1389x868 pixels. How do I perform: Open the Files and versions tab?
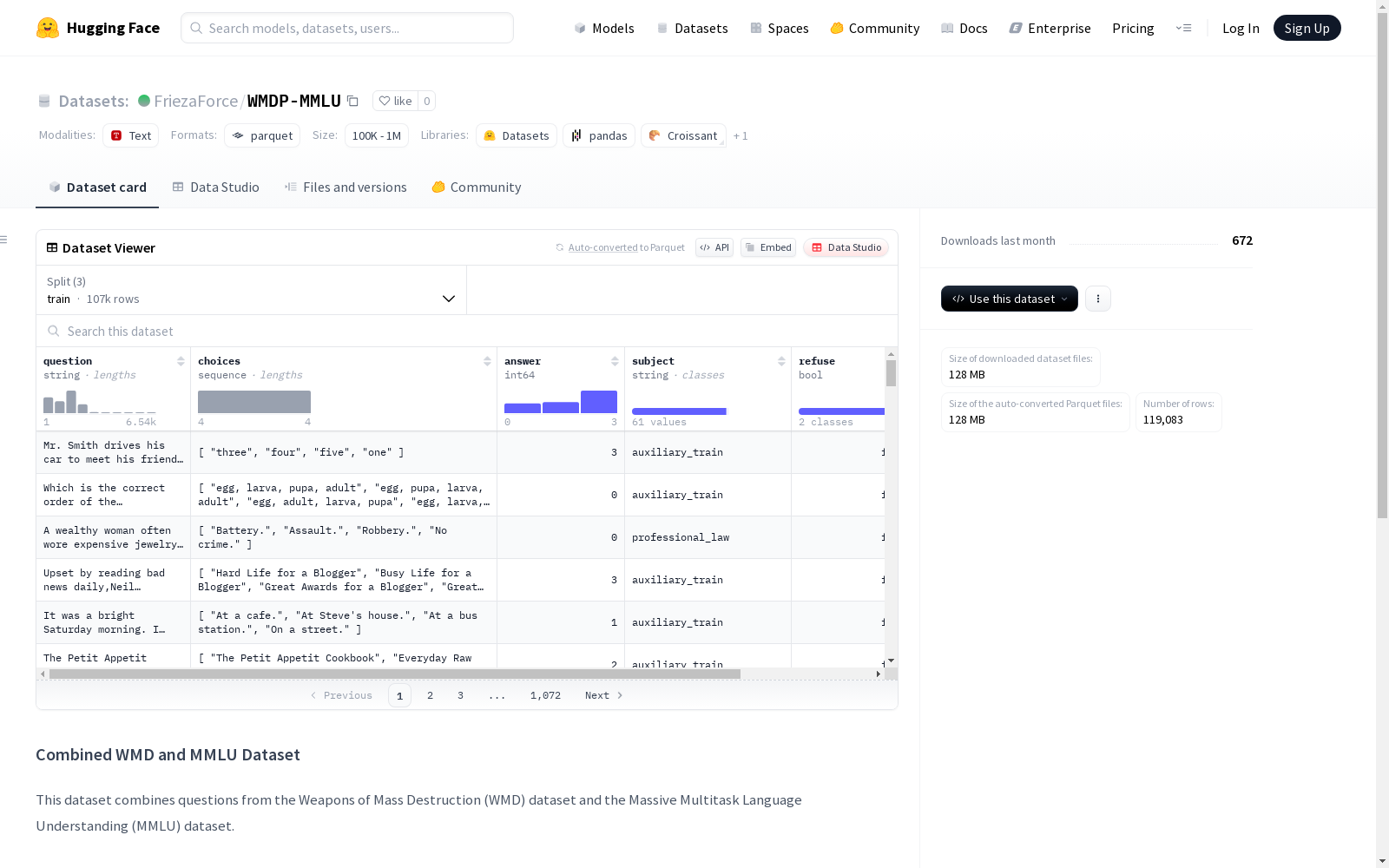point(346,187)
